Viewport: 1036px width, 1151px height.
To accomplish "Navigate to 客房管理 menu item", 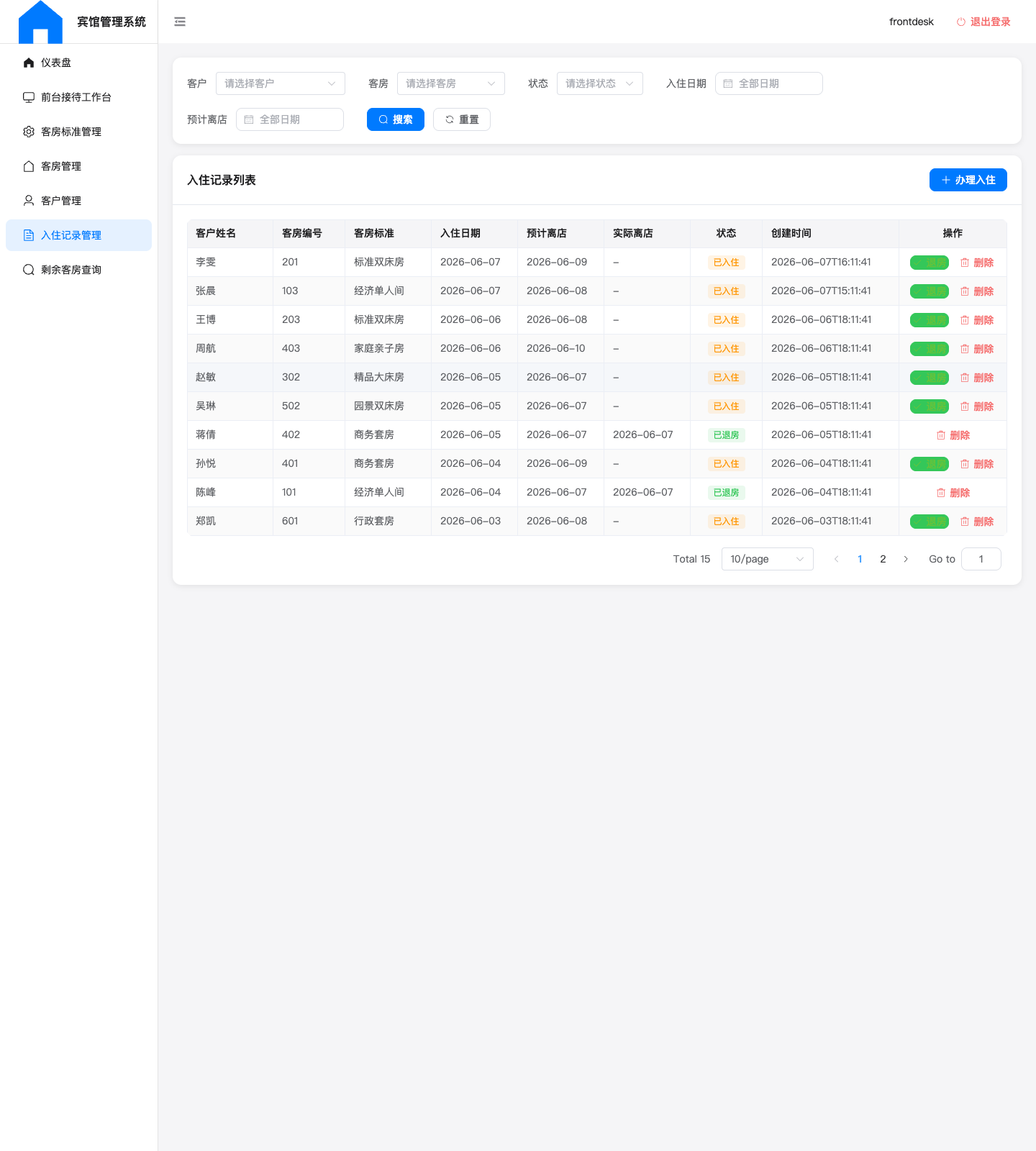I will (x=78, y=166).
